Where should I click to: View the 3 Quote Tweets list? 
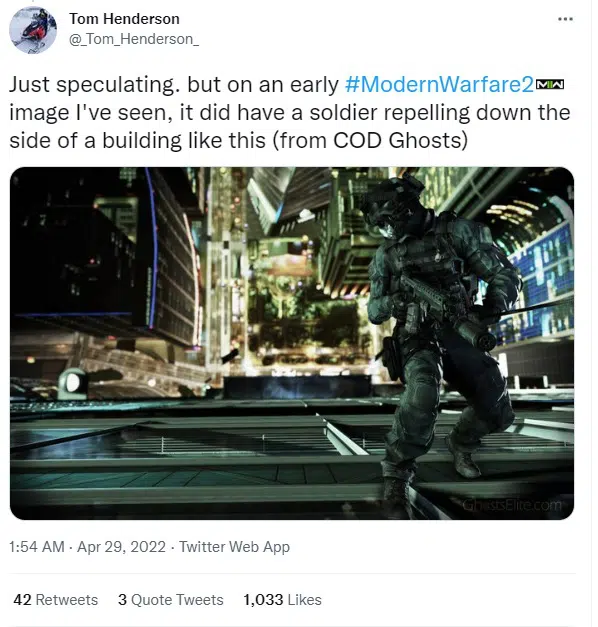[171, 600]
